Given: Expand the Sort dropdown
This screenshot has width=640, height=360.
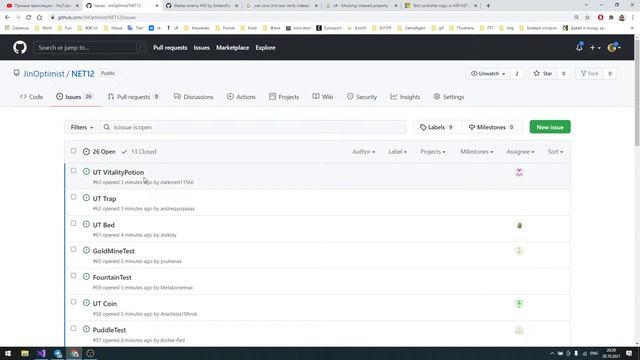Looking at the screenshot, I should tap(556, 151).
